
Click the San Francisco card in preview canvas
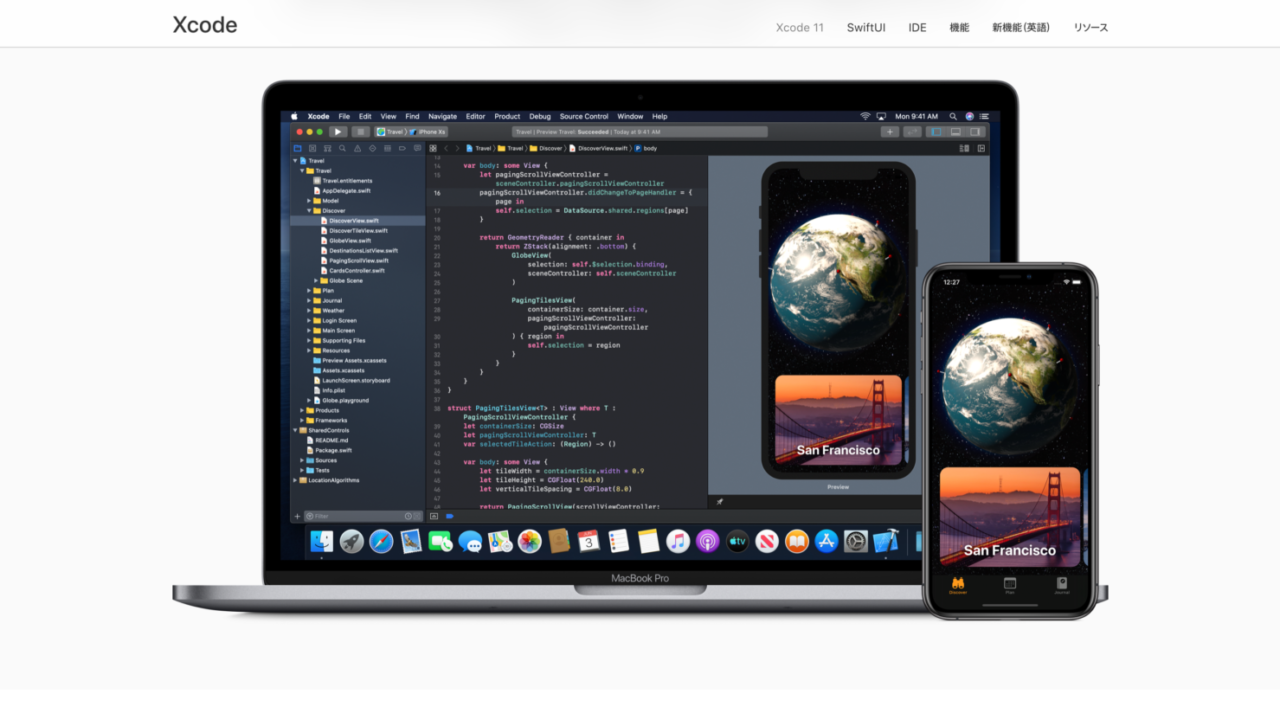pos(838,420)
